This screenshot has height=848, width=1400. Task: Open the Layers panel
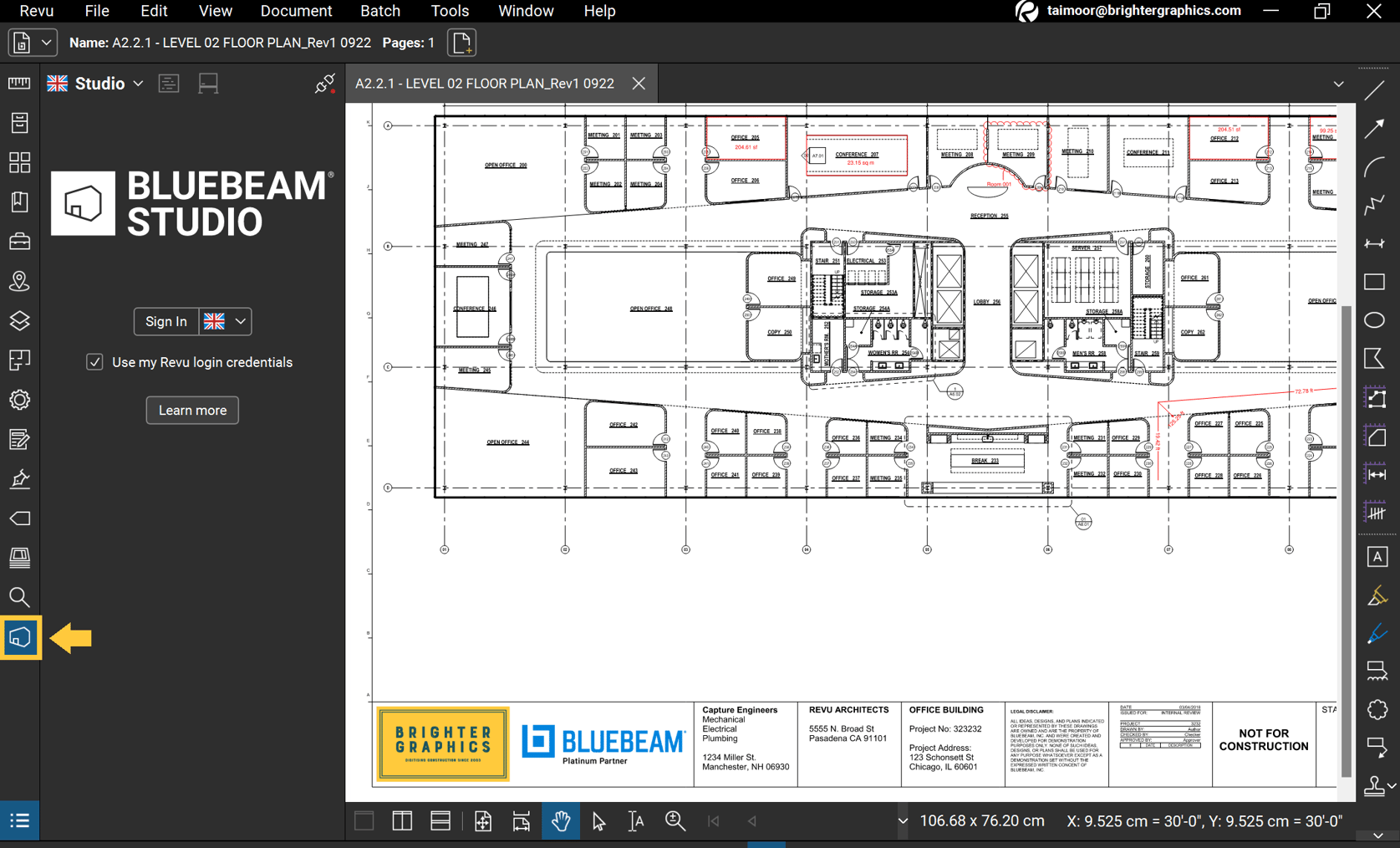pos(20,320)
